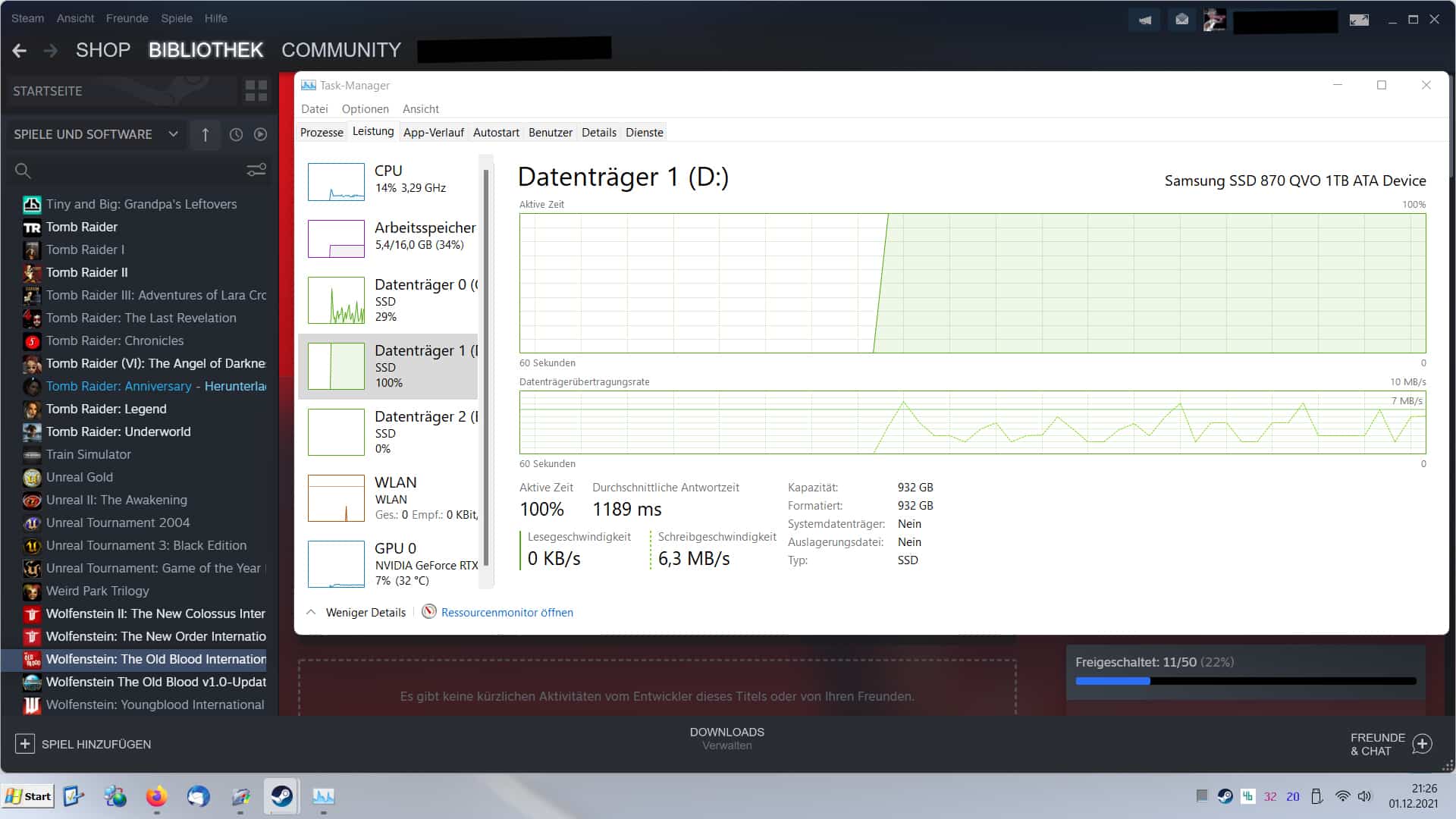1456x819 pixels.
Task: Open advanced library filter options
Action: tap(256, 170)
